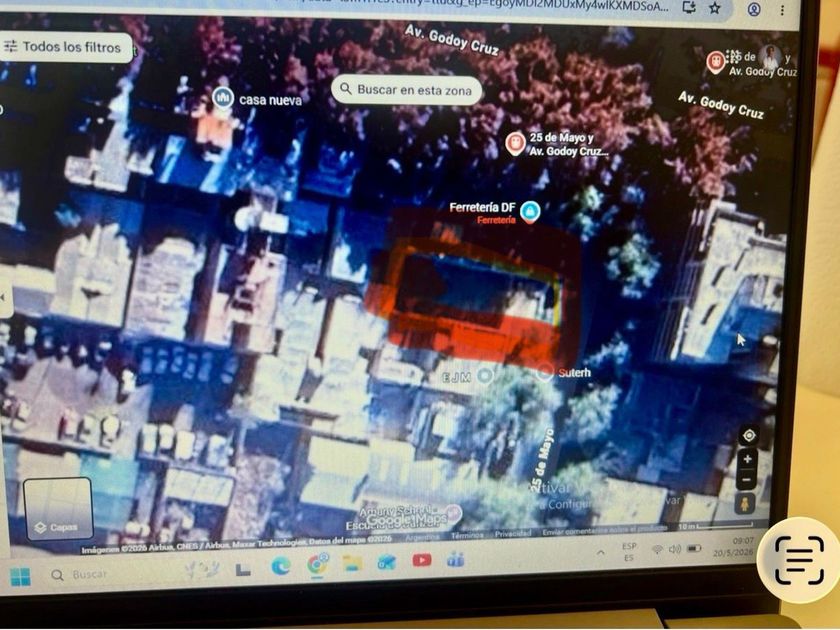Viewport: 840px width, 630px height.
Task: Select the EJM place marker
Action: pyautogui.click(x=485, y=376)
